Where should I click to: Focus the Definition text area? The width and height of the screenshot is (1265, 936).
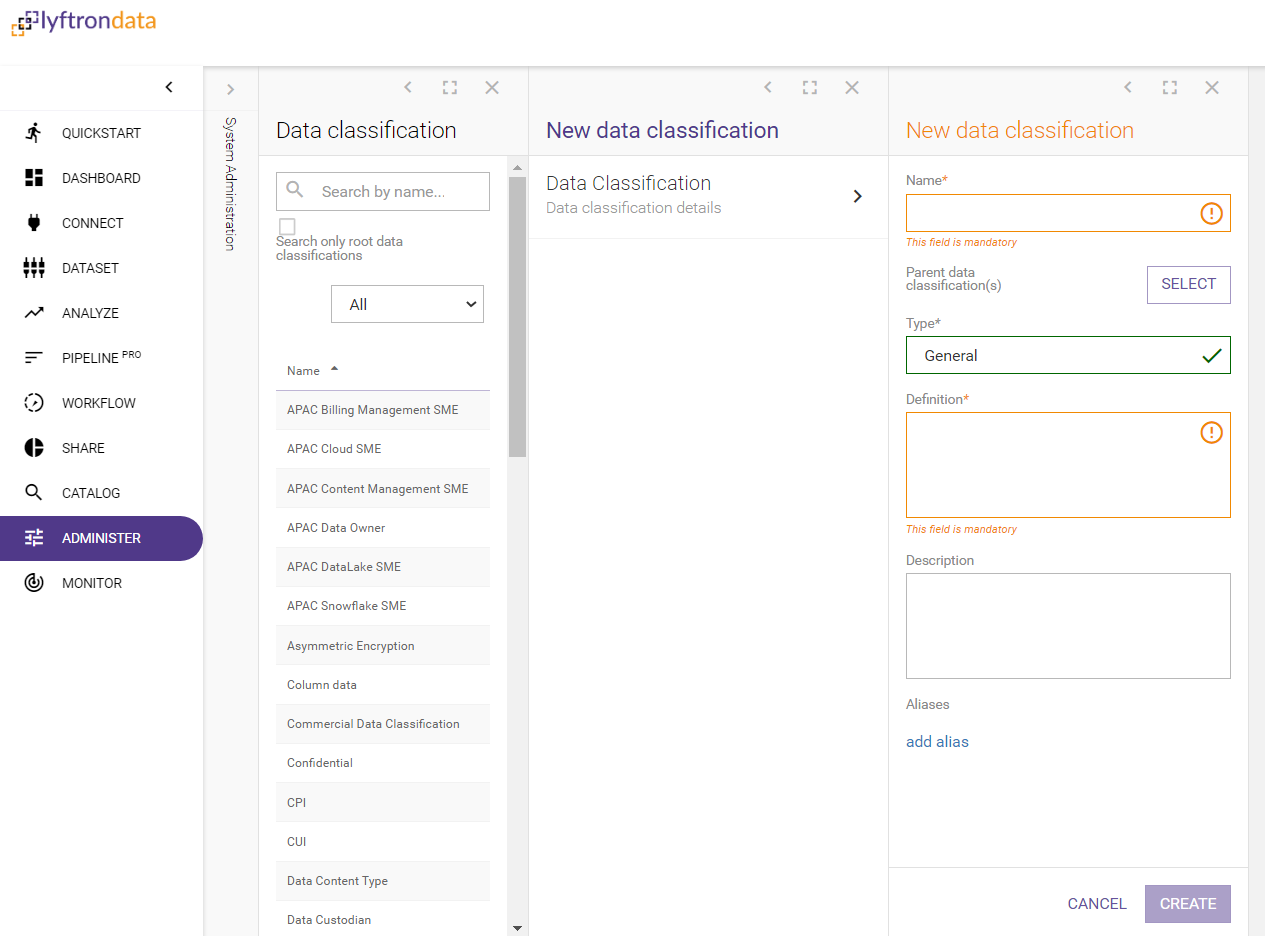pyautogui.click(x=1068, y=465)
